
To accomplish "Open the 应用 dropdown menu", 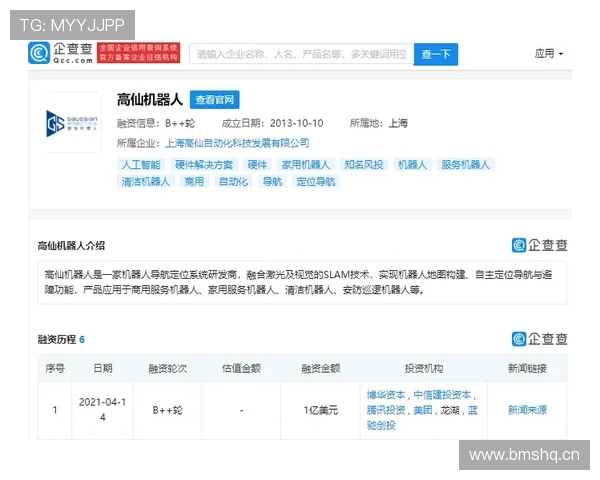I will coord(549,54).
